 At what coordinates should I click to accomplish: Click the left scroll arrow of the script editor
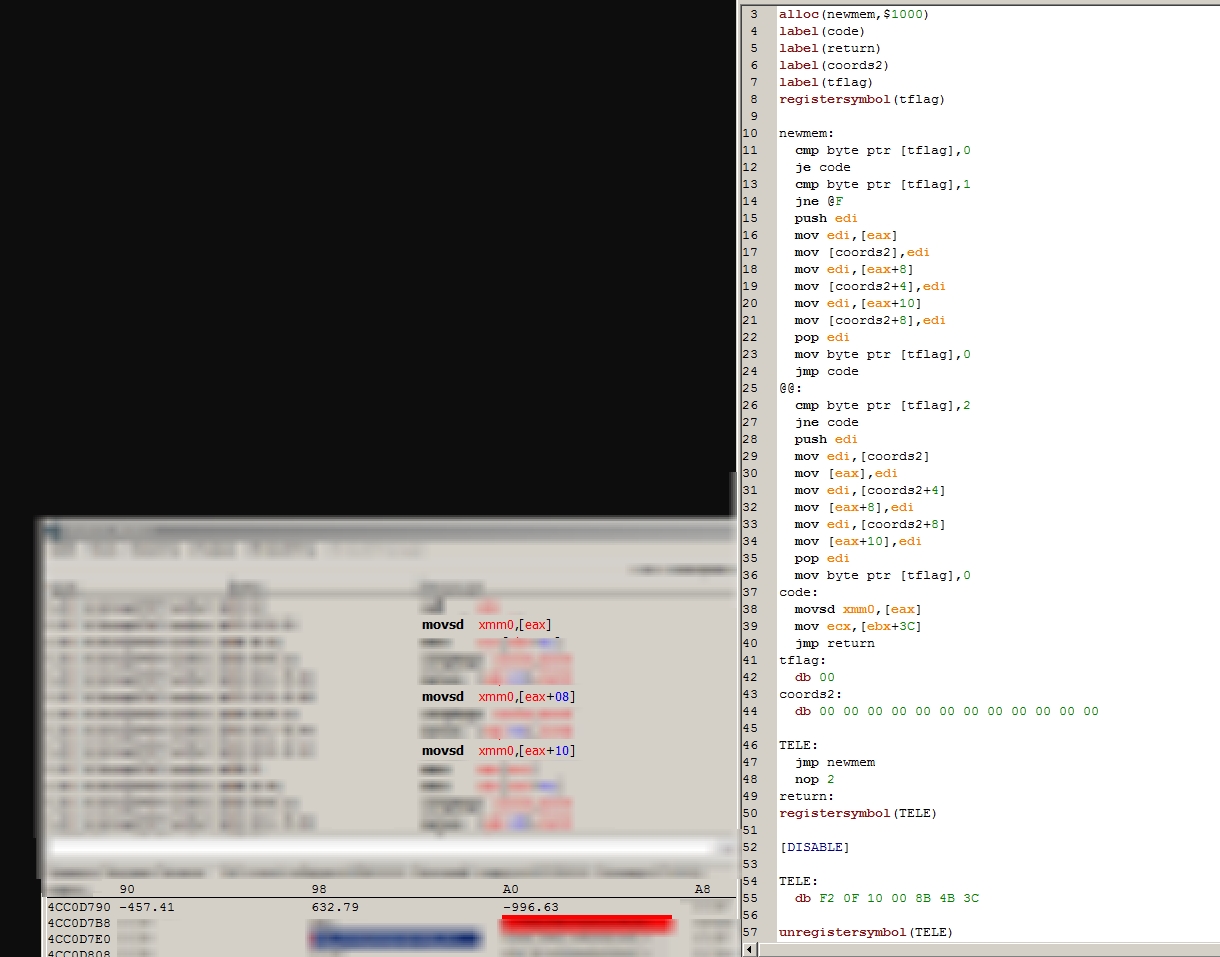pos(746,949)
